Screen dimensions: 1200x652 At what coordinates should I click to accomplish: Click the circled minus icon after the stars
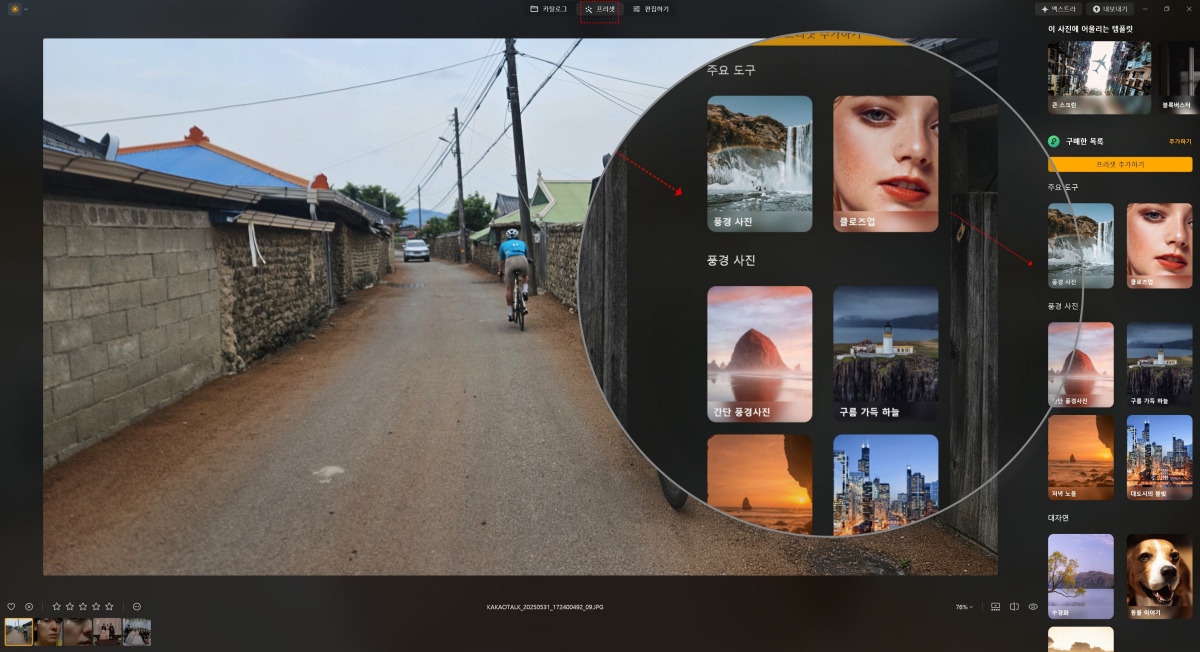click(x=137, y=607)
